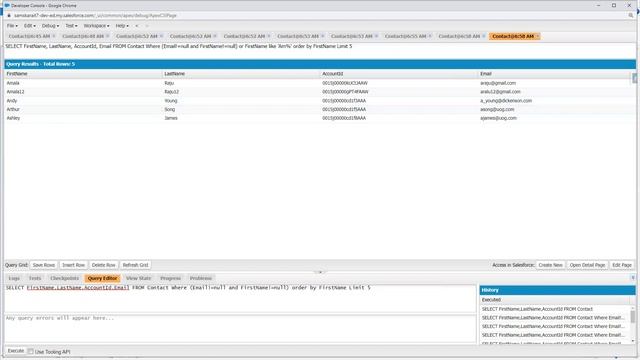Click the Edit Page button
Image resolution: width=640 pixels, height=360 pixels.
622,265
